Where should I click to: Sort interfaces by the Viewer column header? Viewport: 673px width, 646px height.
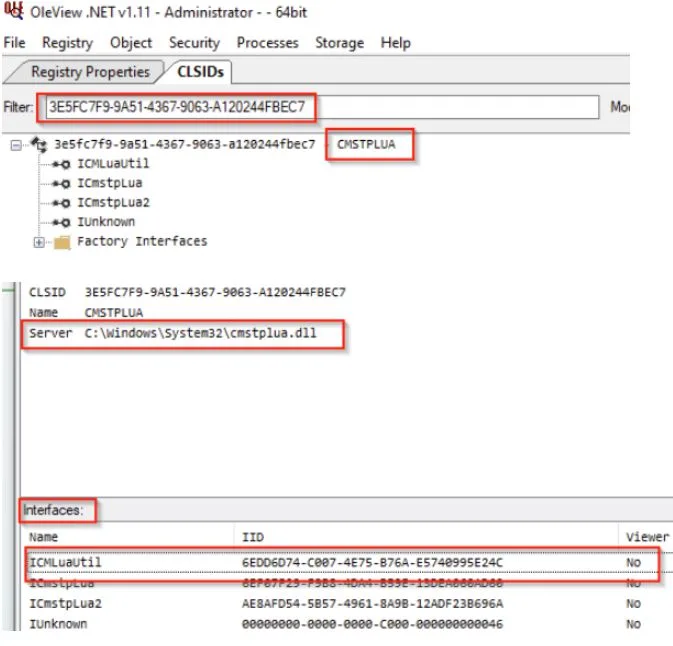point(647,537)
